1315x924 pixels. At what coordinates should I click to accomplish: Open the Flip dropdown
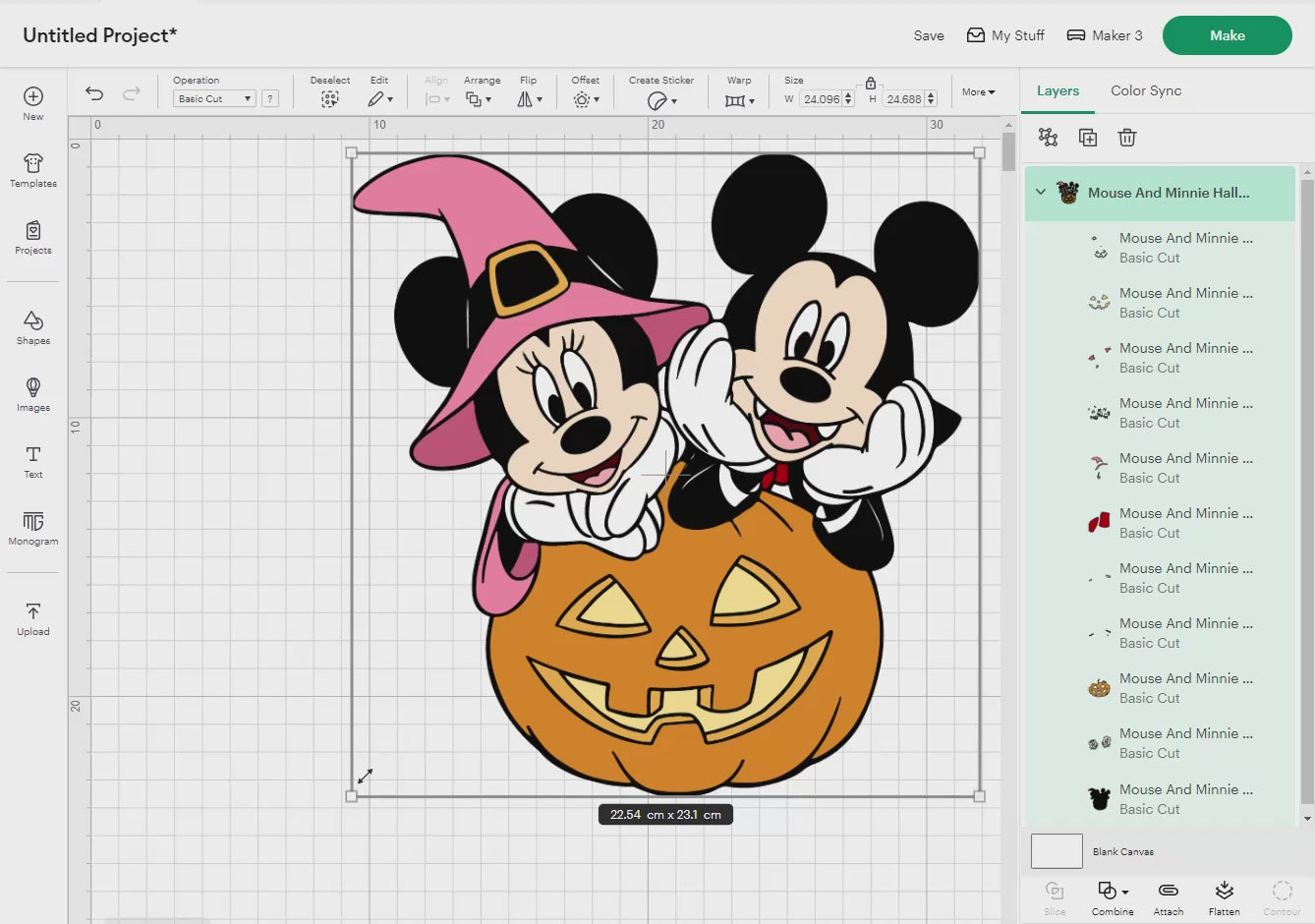point(530,99)
